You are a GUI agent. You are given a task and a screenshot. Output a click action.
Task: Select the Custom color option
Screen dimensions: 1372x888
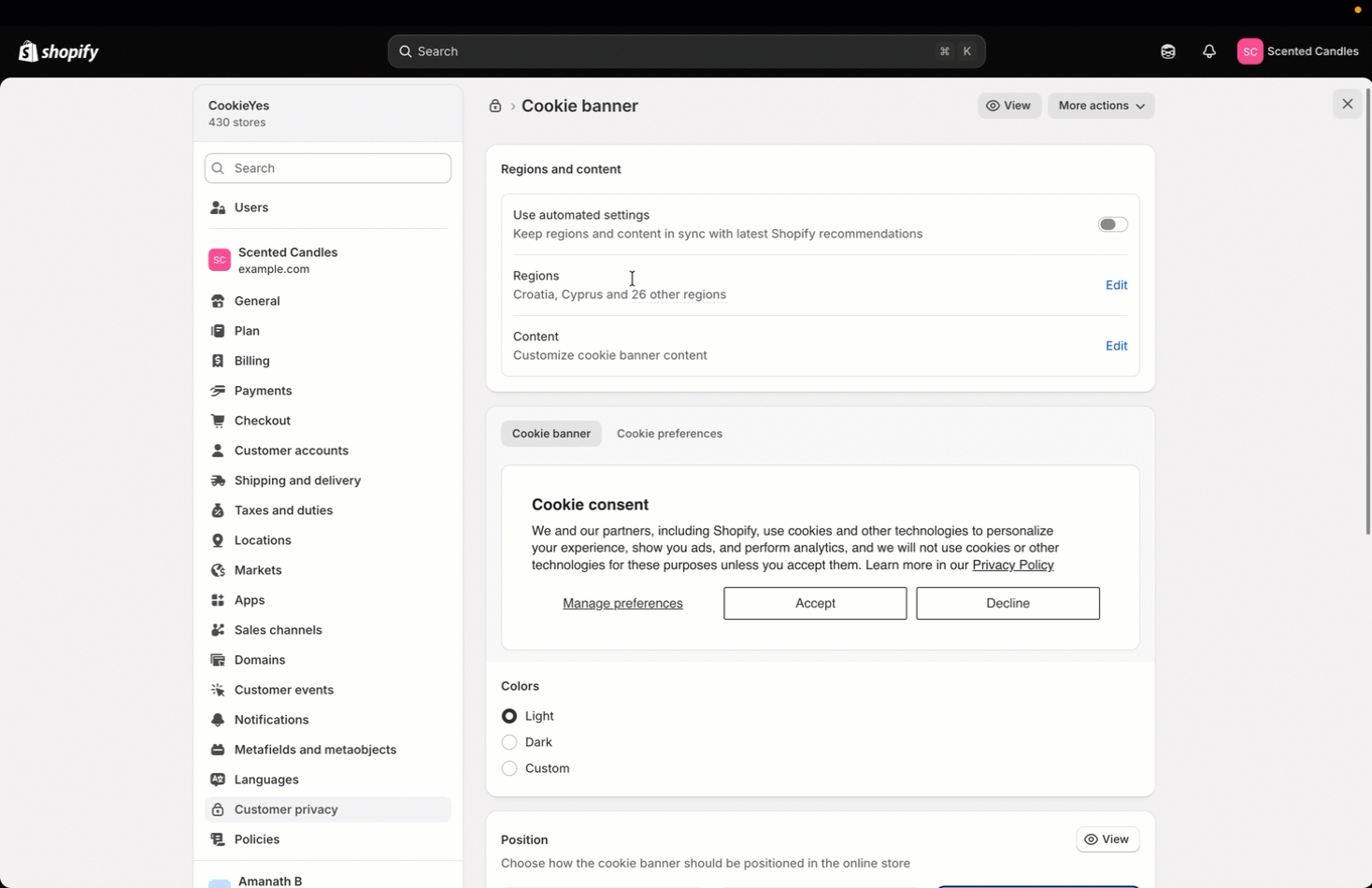(509, 768)
